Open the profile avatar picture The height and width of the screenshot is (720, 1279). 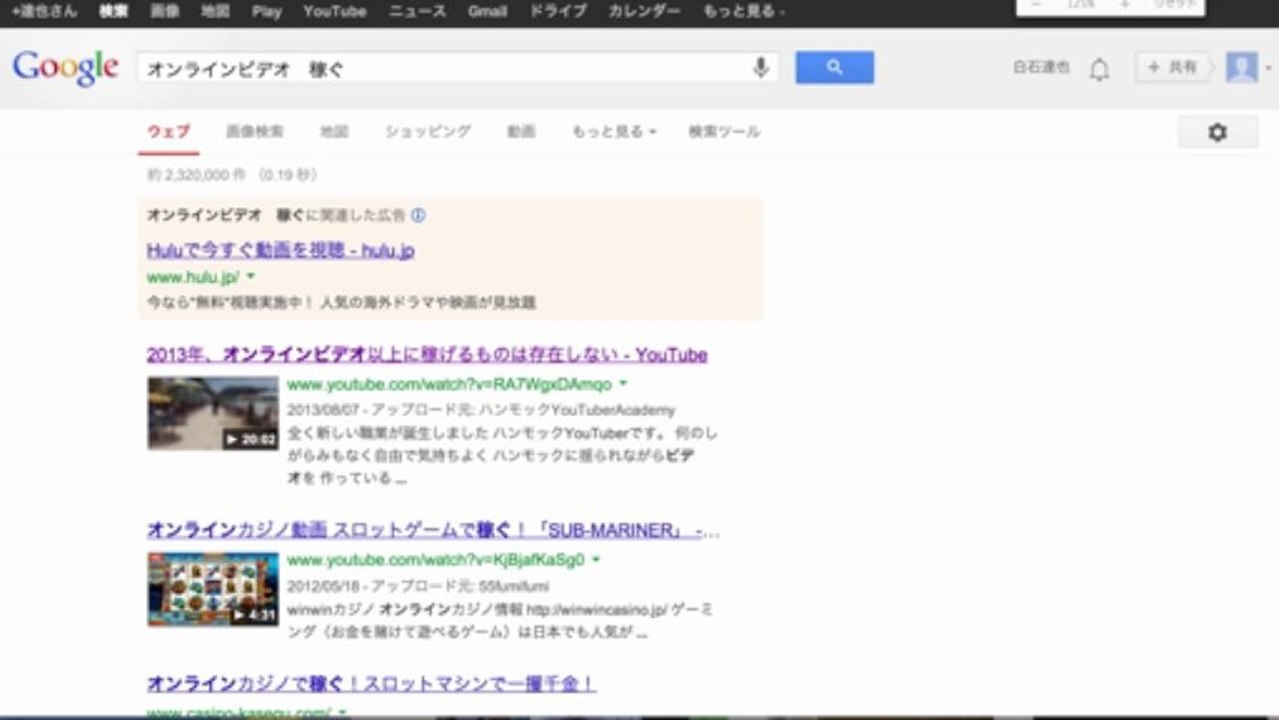coord(1241,67)
